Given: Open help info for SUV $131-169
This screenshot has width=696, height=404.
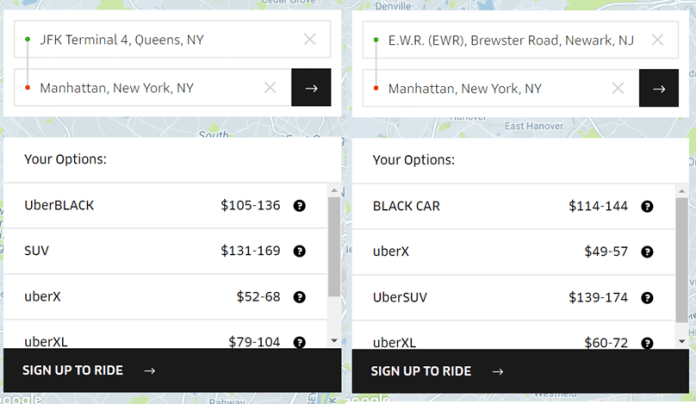Looking at the screenshot, I should (x=300, y=251).
